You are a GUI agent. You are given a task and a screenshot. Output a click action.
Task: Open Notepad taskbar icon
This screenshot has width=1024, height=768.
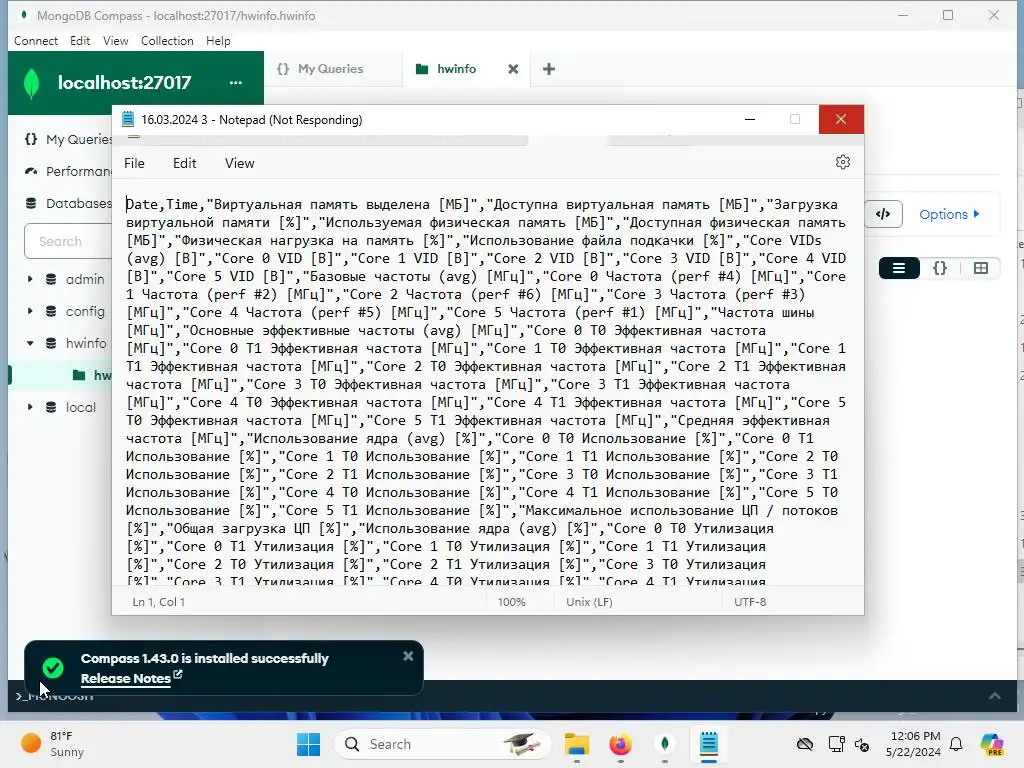pyautogui.click(x=709, y=744)
